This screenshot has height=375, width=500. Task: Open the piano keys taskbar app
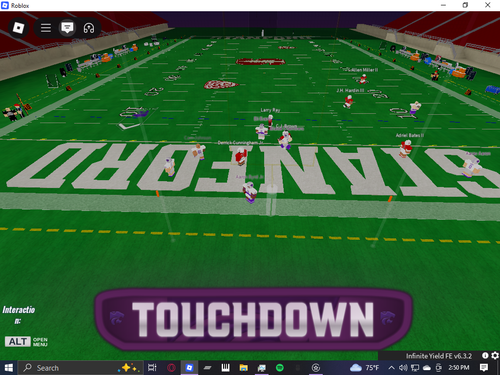(x=225, y=368)
